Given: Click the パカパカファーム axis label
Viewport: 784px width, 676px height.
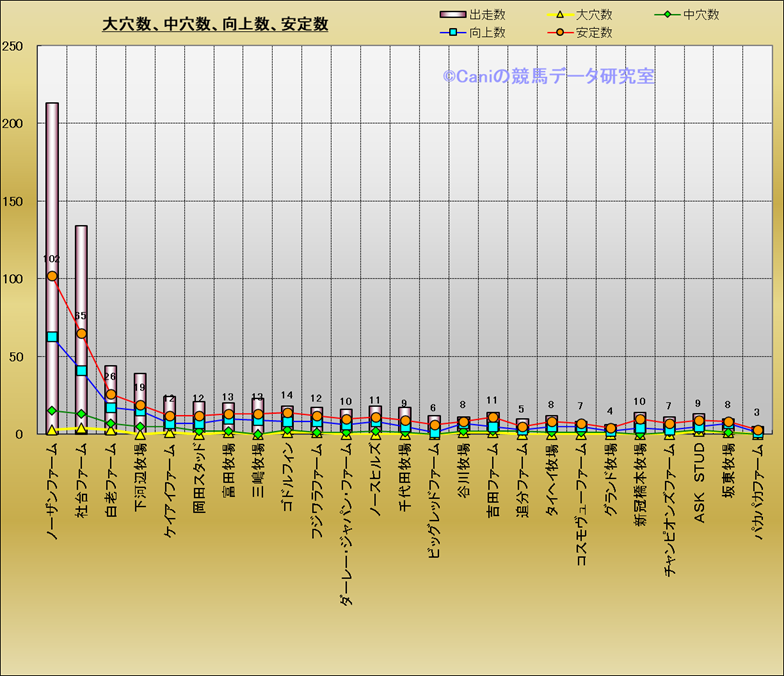Looking at the screenshot, I should coord(758,491).
